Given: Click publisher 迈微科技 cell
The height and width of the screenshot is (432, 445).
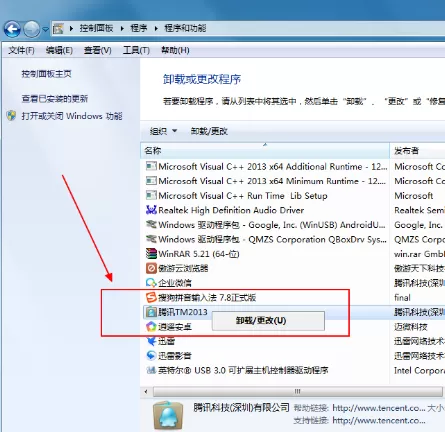Looking at the screenshot, I should (x=411, y=327).
